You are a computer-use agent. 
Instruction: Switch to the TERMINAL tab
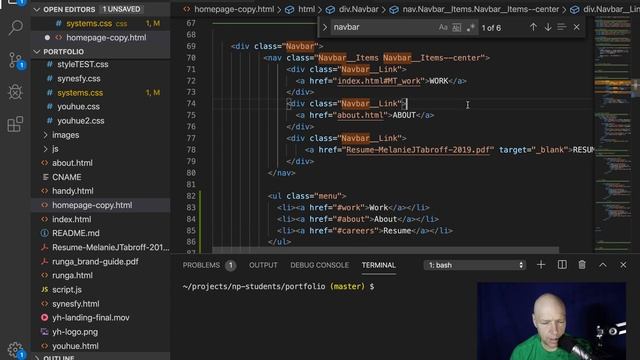[x=378, y=265]
